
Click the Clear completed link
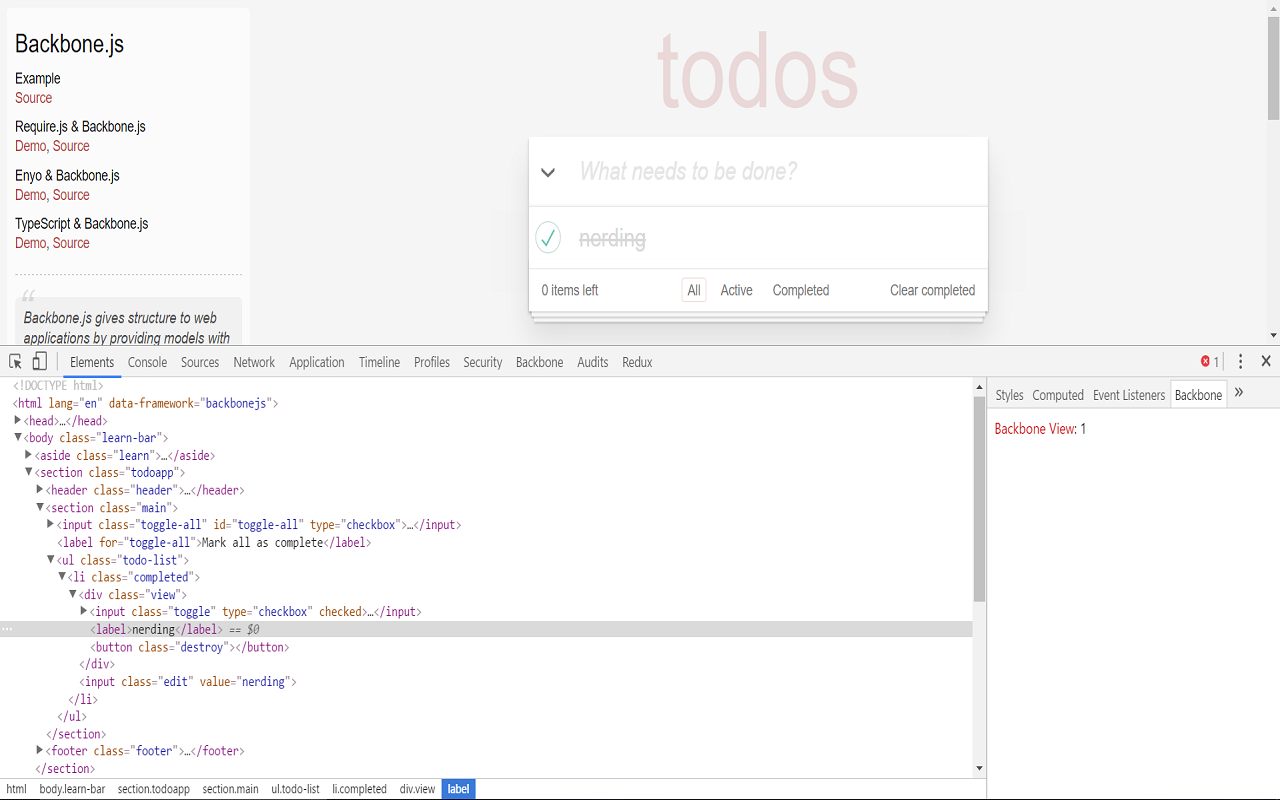point(932,290)
